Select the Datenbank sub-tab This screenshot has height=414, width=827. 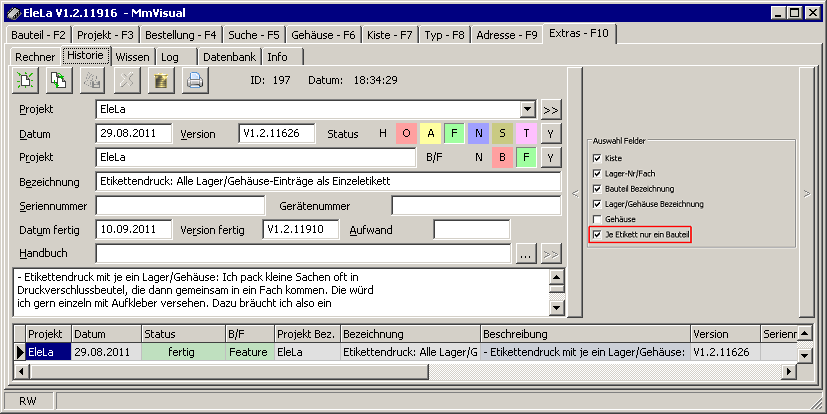click(229, 57)
